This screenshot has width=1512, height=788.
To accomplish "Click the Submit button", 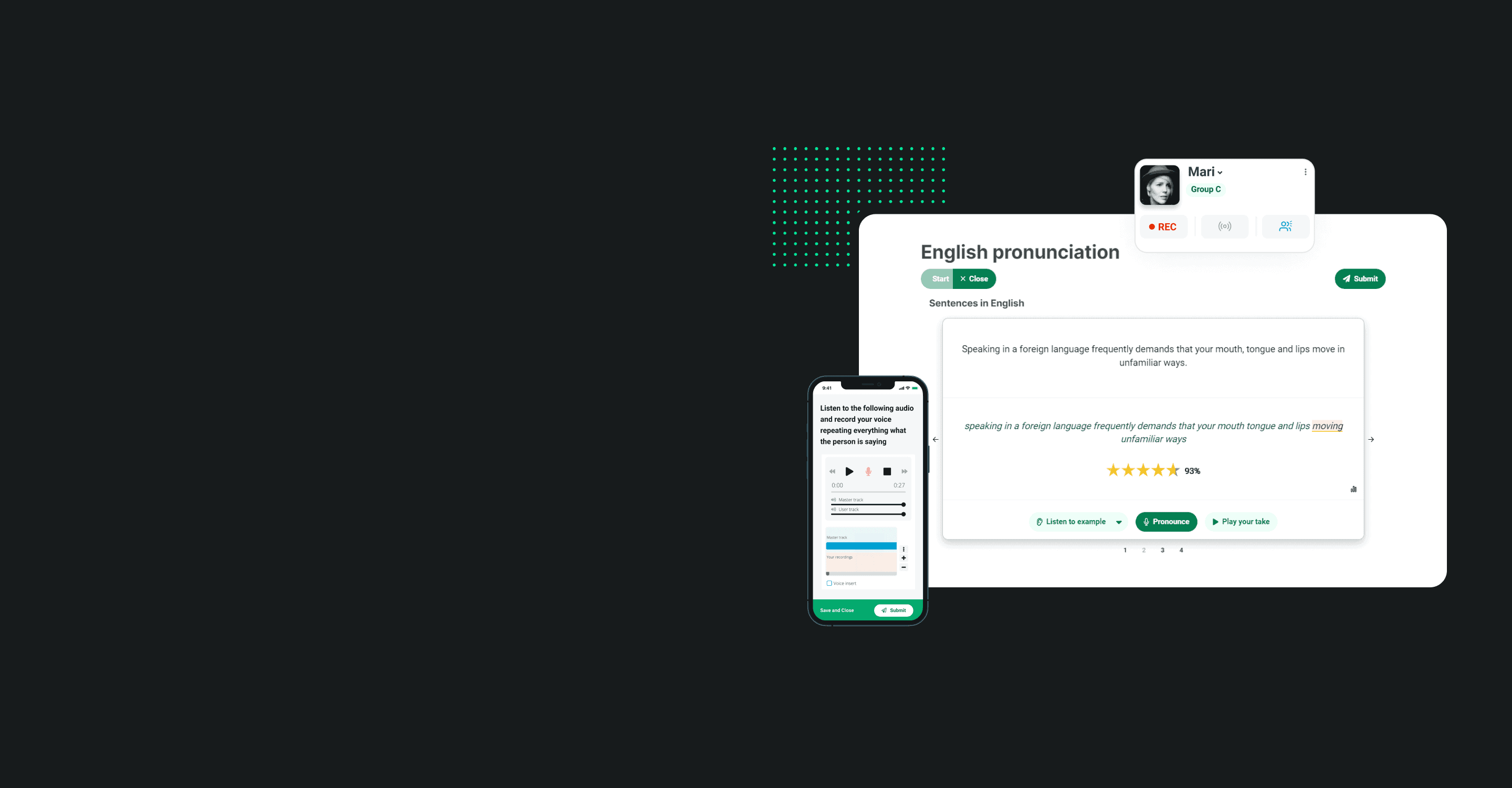I will [x=1360, y=279].
